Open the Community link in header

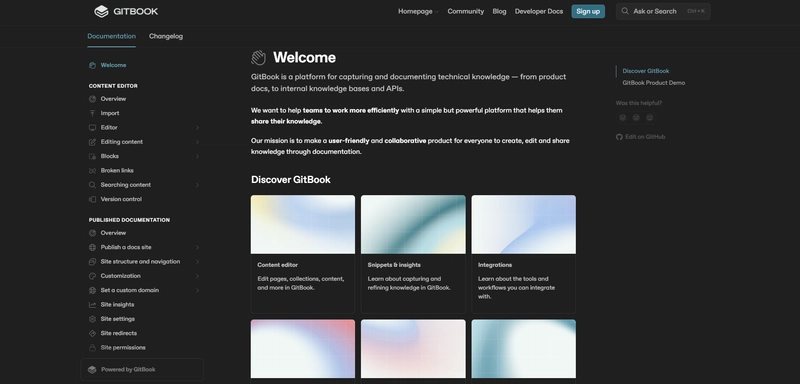click(465, 11)
